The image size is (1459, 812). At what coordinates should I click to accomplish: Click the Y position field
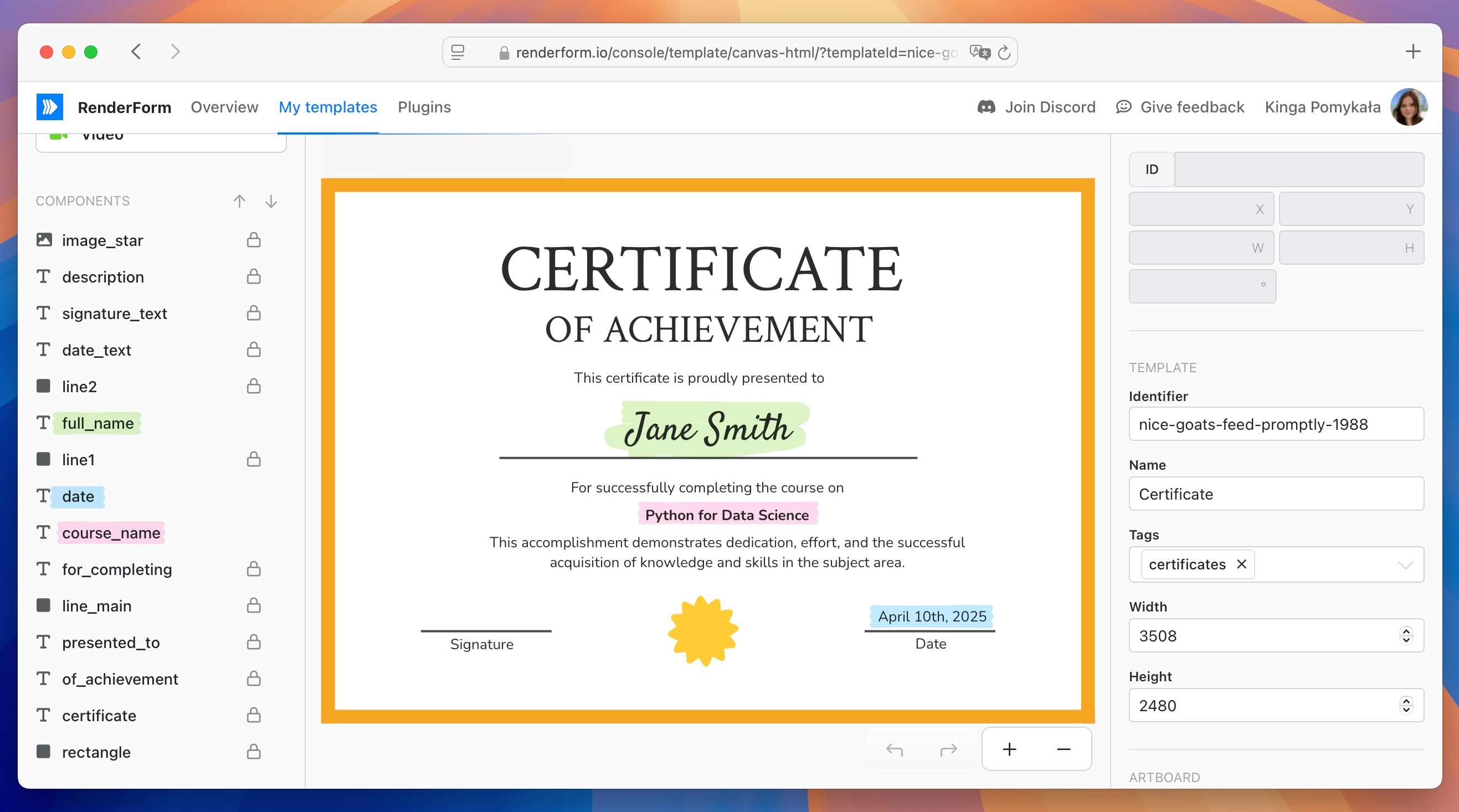1352,208
